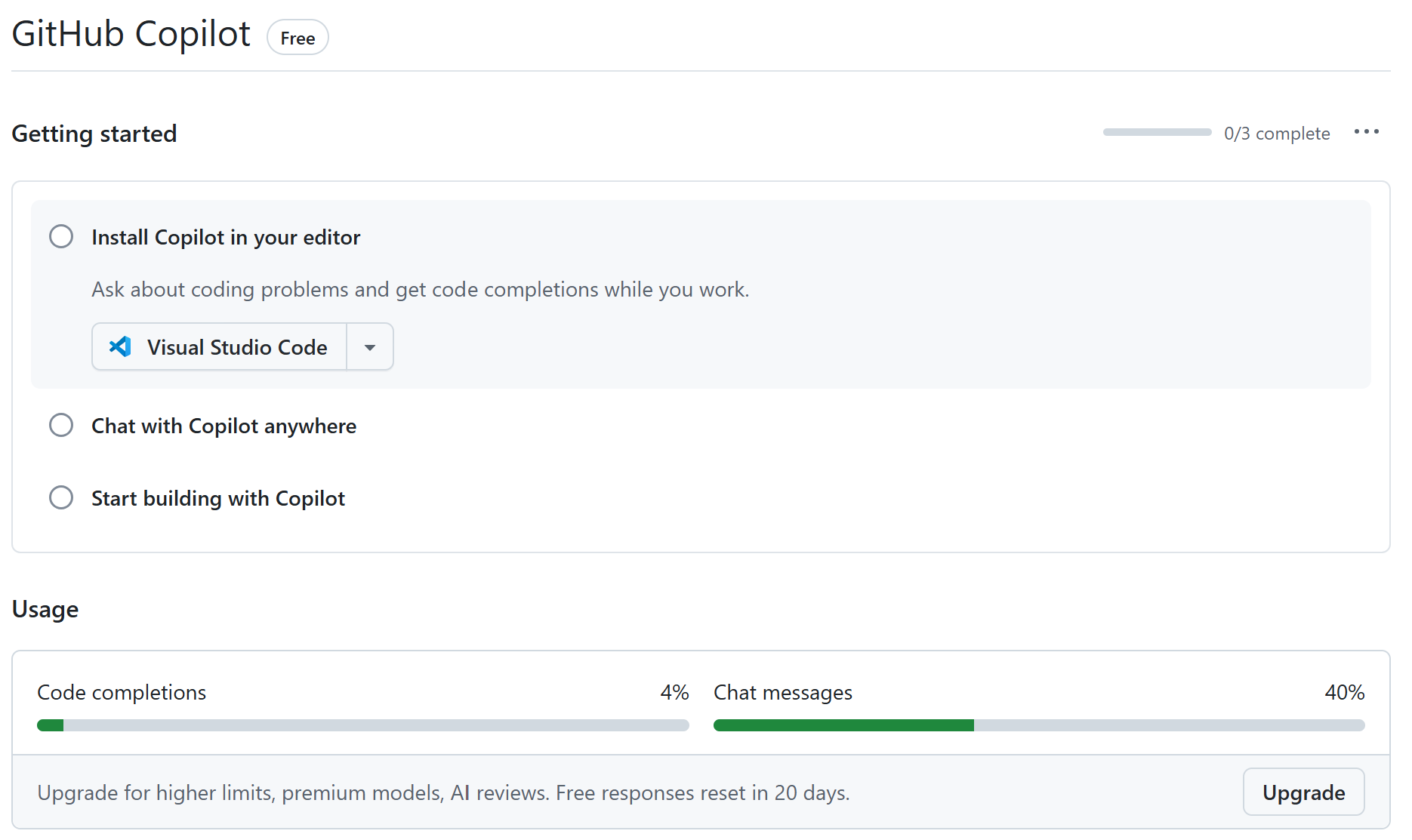Select the 0/3 complete status text
The height and width of the screenshot is (840, 1412).
click(1276, 134)
